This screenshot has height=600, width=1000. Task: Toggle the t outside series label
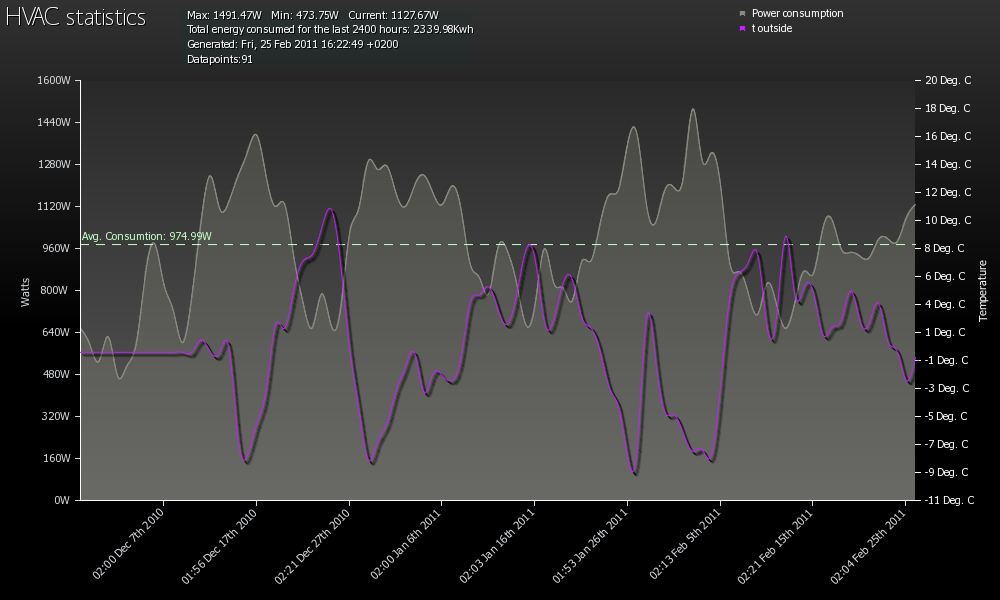772,29
